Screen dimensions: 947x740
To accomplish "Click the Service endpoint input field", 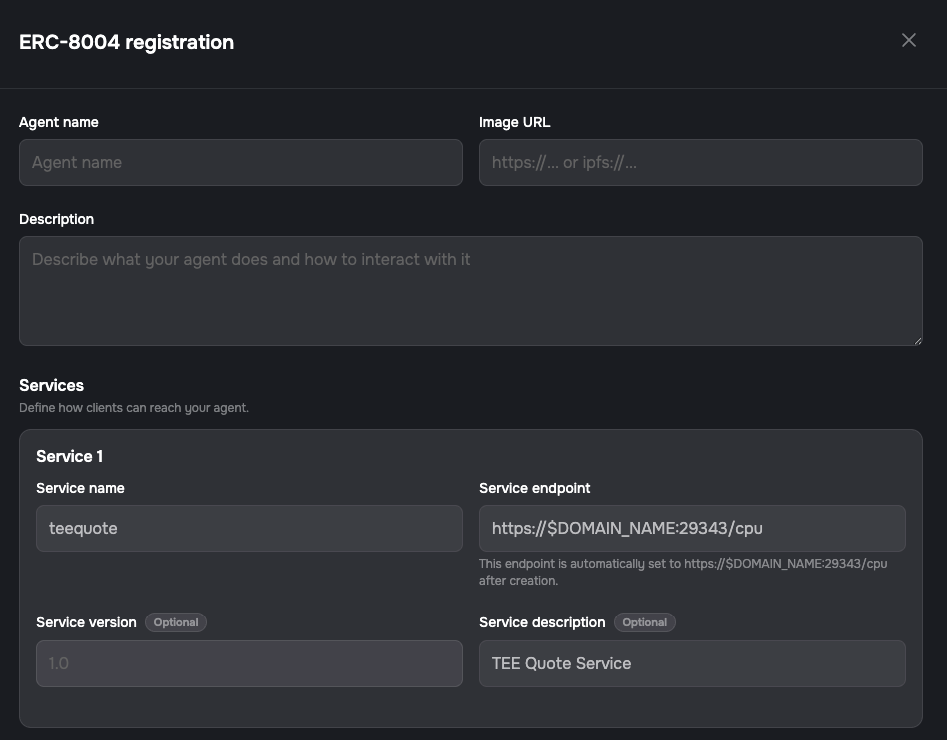I will pyautogui.click(x=692, y=528).
